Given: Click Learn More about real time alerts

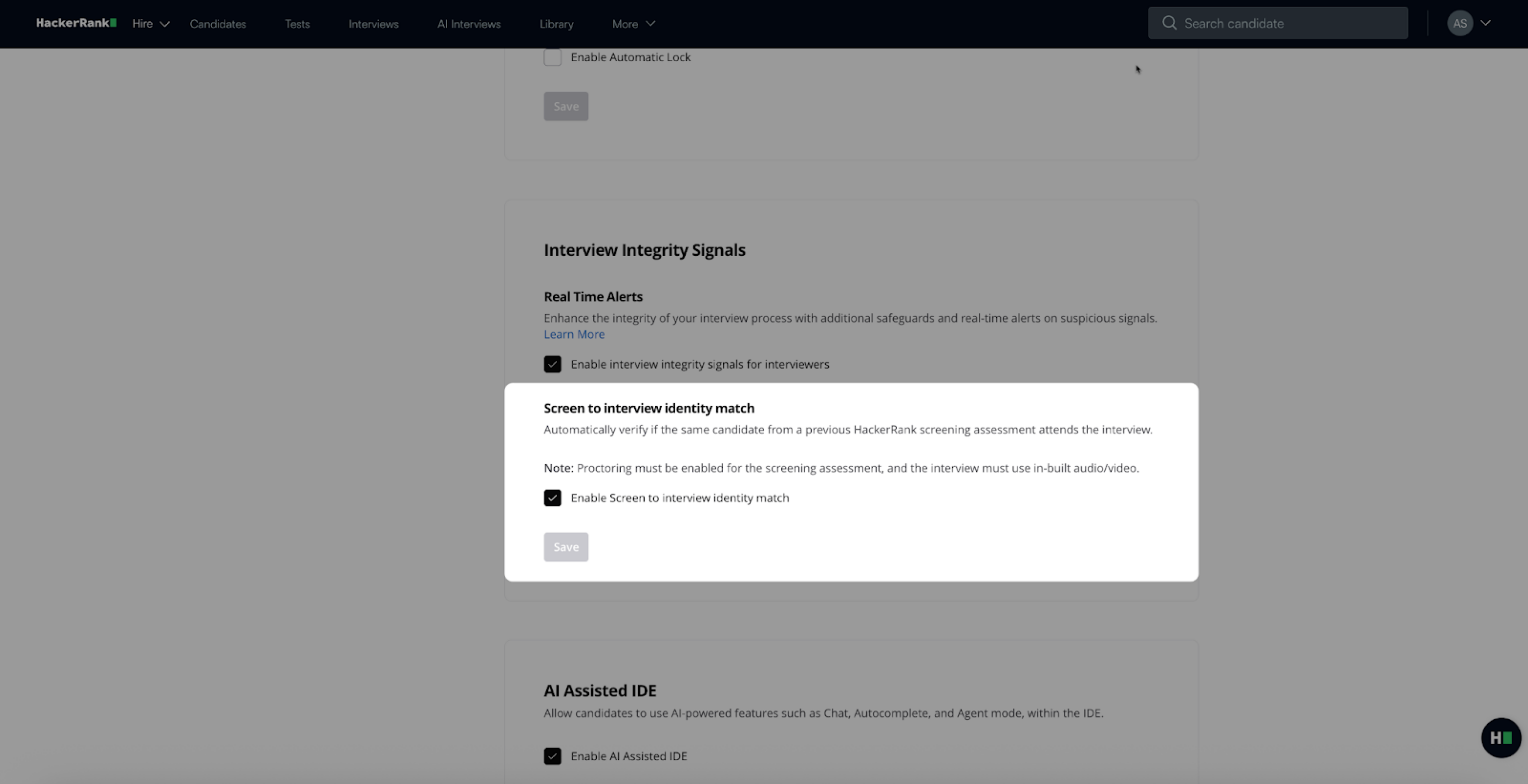Looking at the screenshot, I should point(574,335).
